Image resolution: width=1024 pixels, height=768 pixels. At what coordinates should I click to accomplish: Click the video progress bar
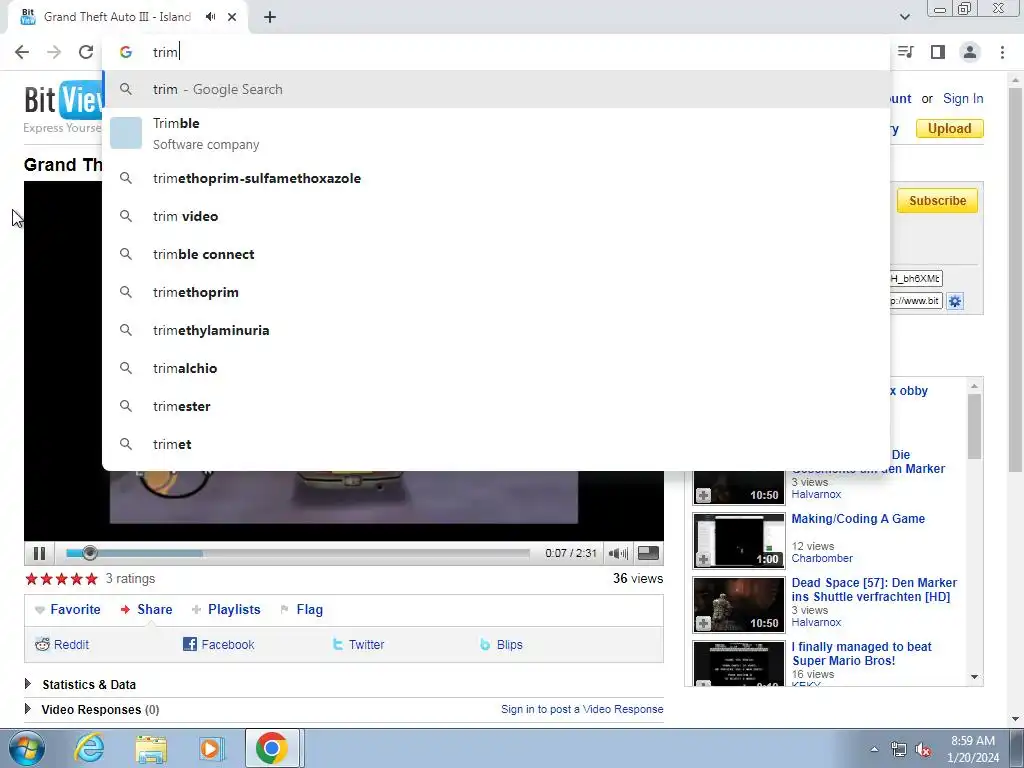(x=298, y=553)
